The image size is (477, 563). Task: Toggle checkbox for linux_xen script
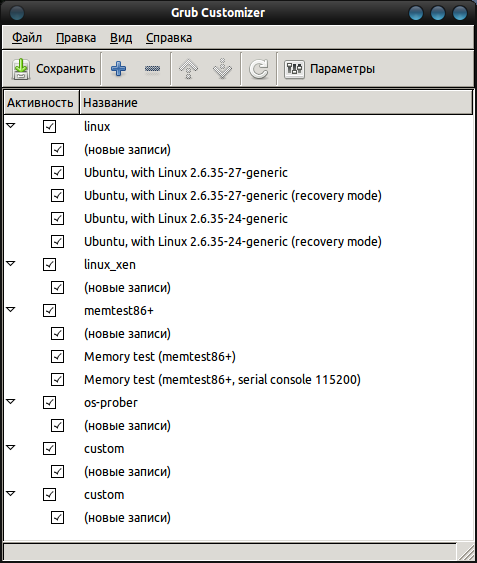[49, 265]
